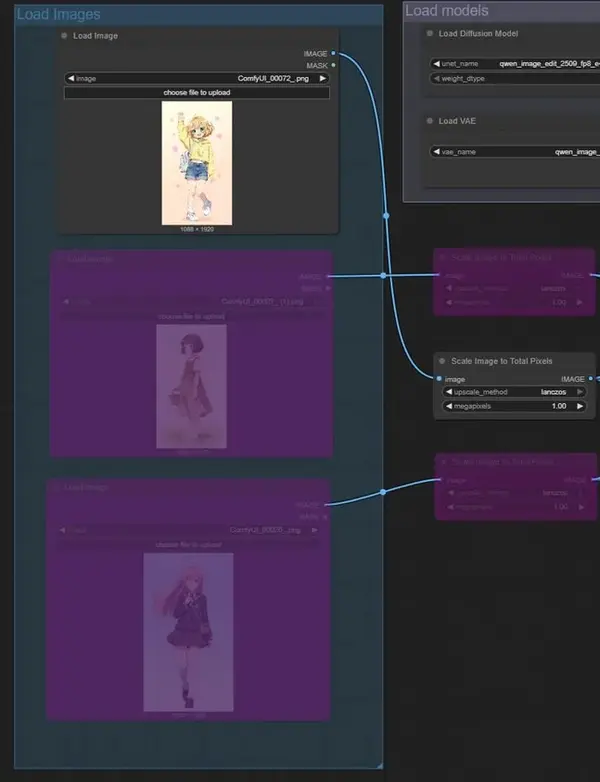This screenshot has width=600, height=782.
Task: Click 'choose file to upload' above the blonde girl preview
Action: [x=197, y=93]
